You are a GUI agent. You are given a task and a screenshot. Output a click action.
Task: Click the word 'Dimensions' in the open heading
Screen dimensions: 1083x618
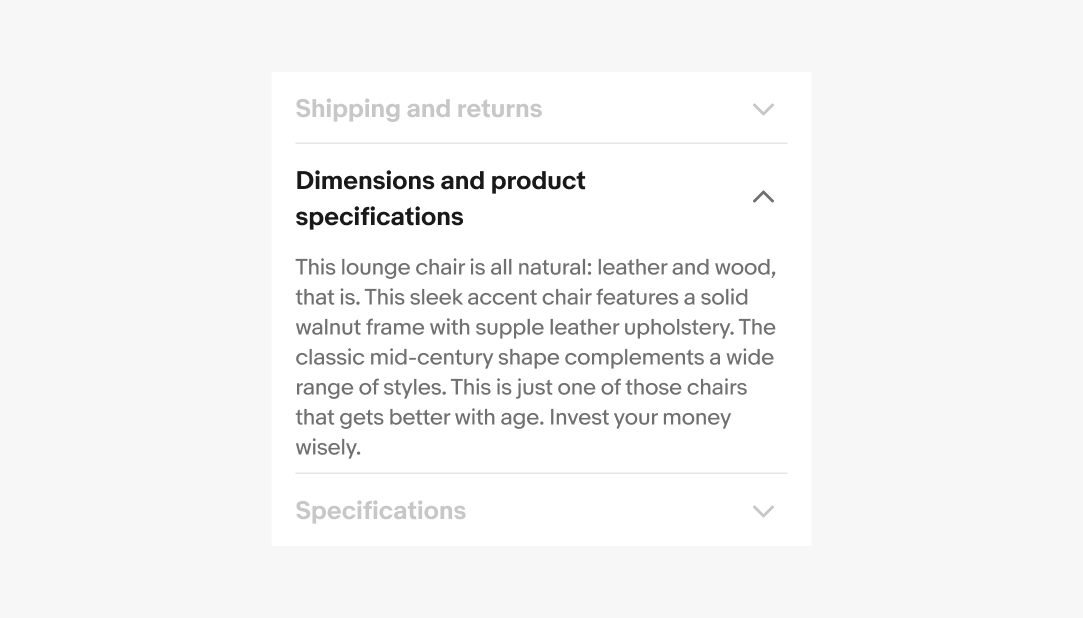(x=364, y=181)
